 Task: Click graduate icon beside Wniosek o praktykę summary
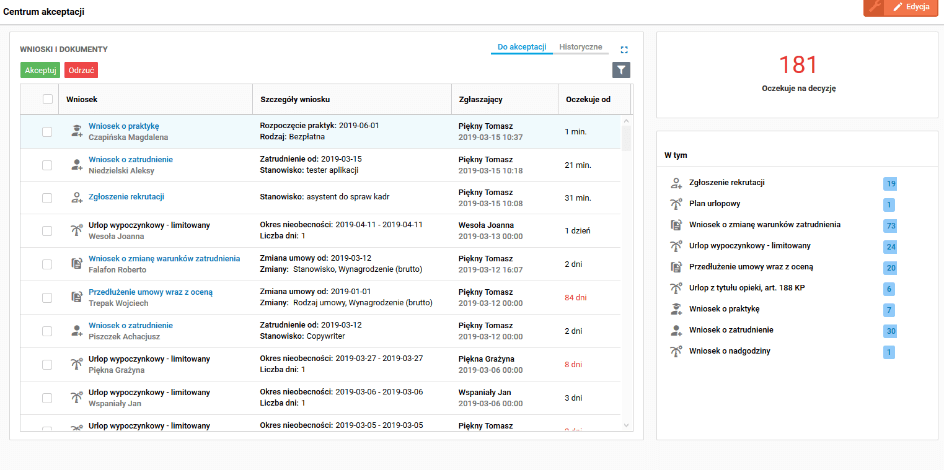(x=675, y=309)
